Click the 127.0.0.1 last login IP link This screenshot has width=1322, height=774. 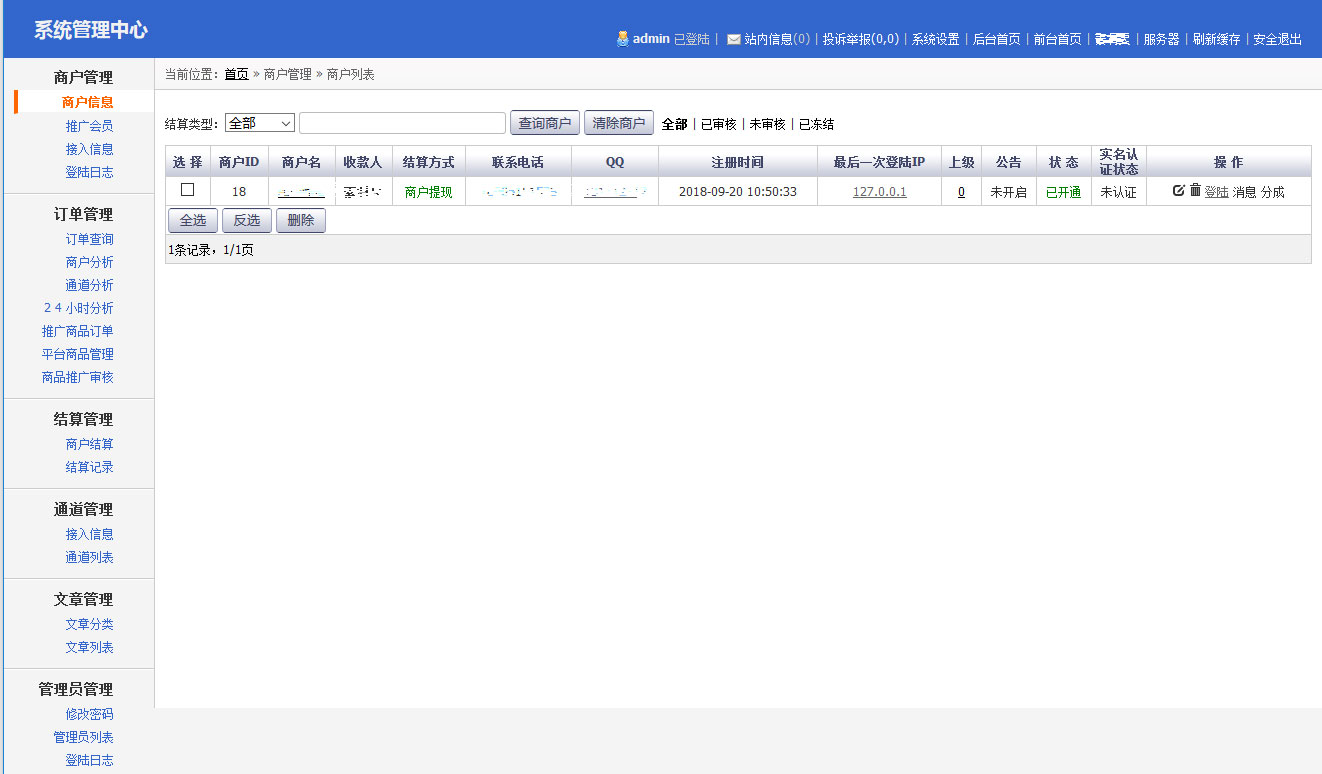click(x=879, y=192)
